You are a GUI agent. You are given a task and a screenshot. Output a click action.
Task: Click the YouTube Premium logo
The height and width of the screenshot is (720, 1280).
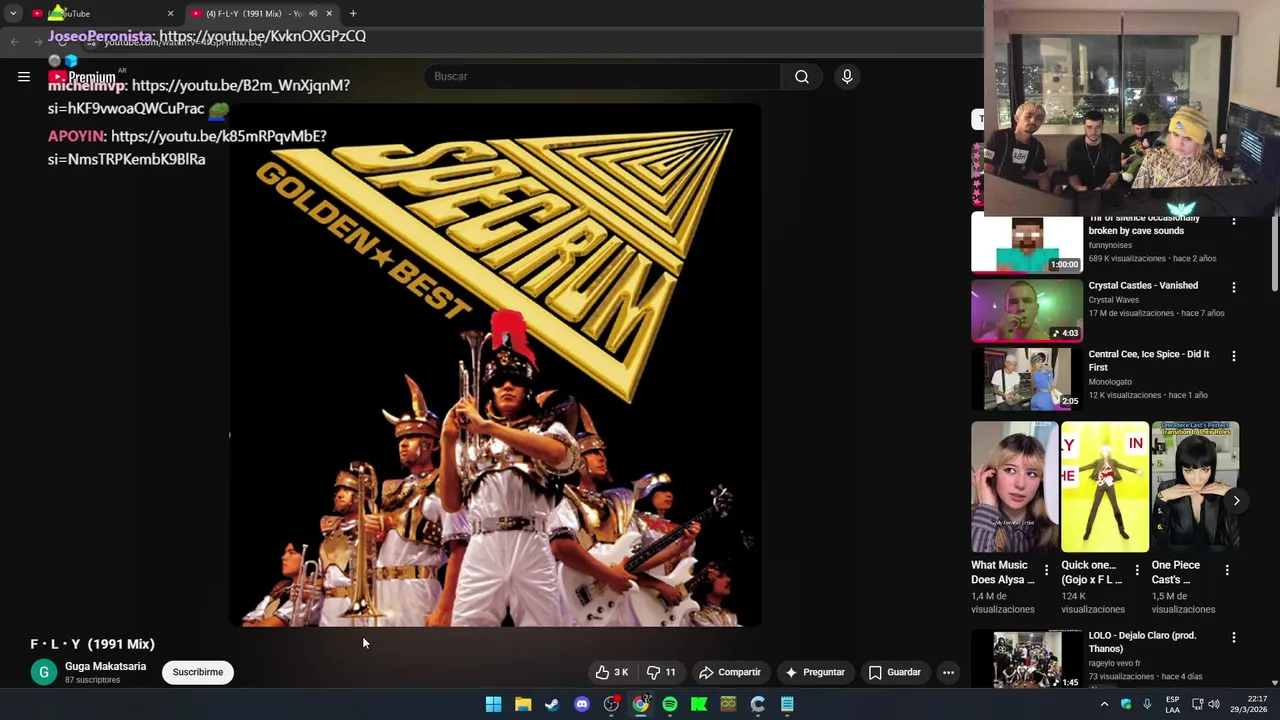pos(82,77)
